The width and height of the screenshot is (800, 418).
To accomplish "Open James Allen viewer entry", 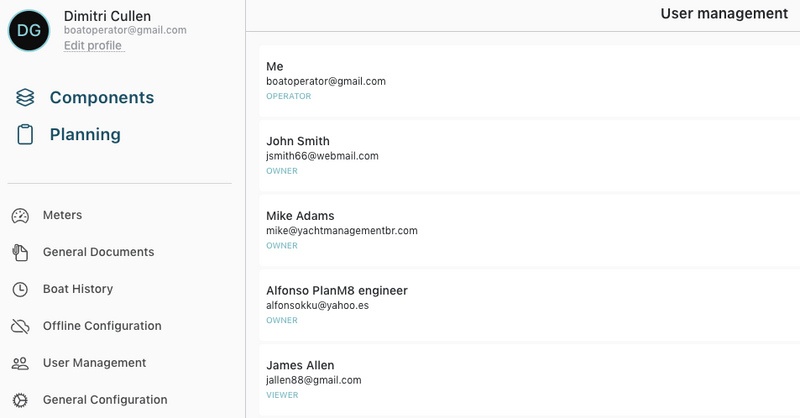I will (x=520, y=379).
